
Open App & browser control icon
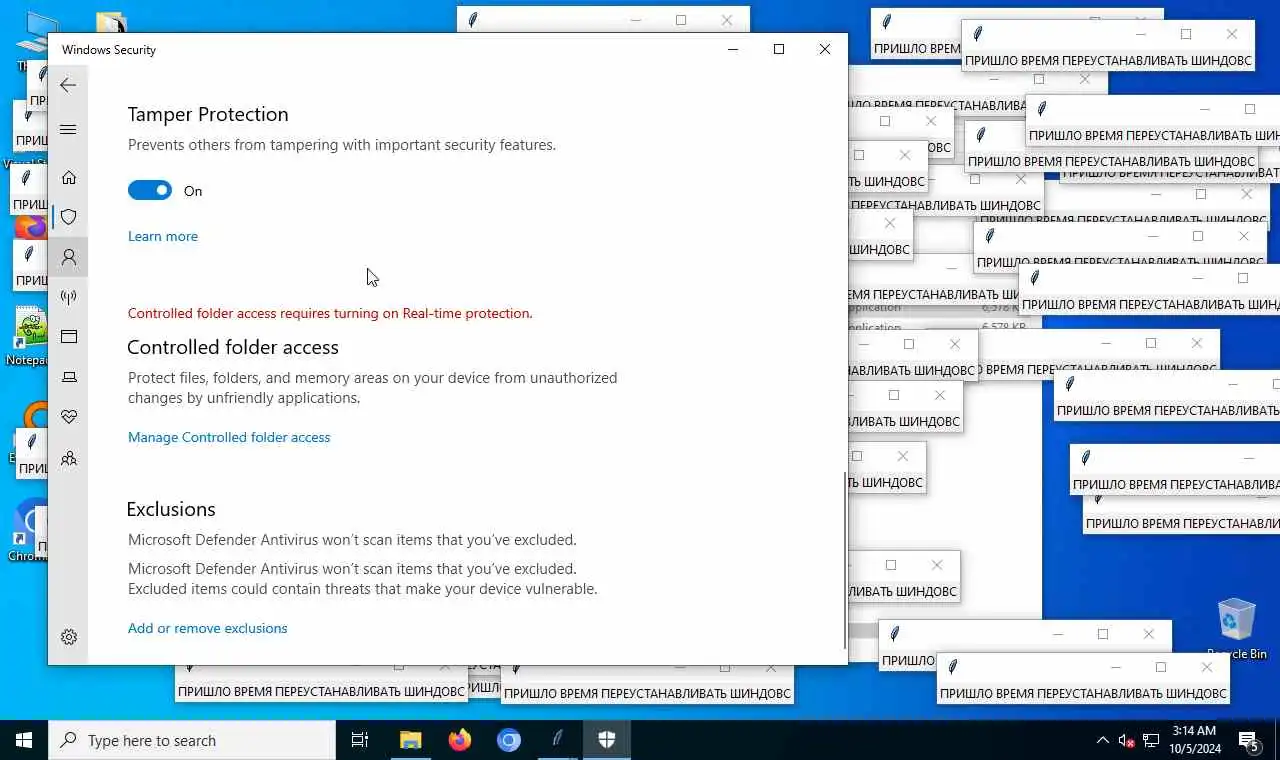point(69,337)
